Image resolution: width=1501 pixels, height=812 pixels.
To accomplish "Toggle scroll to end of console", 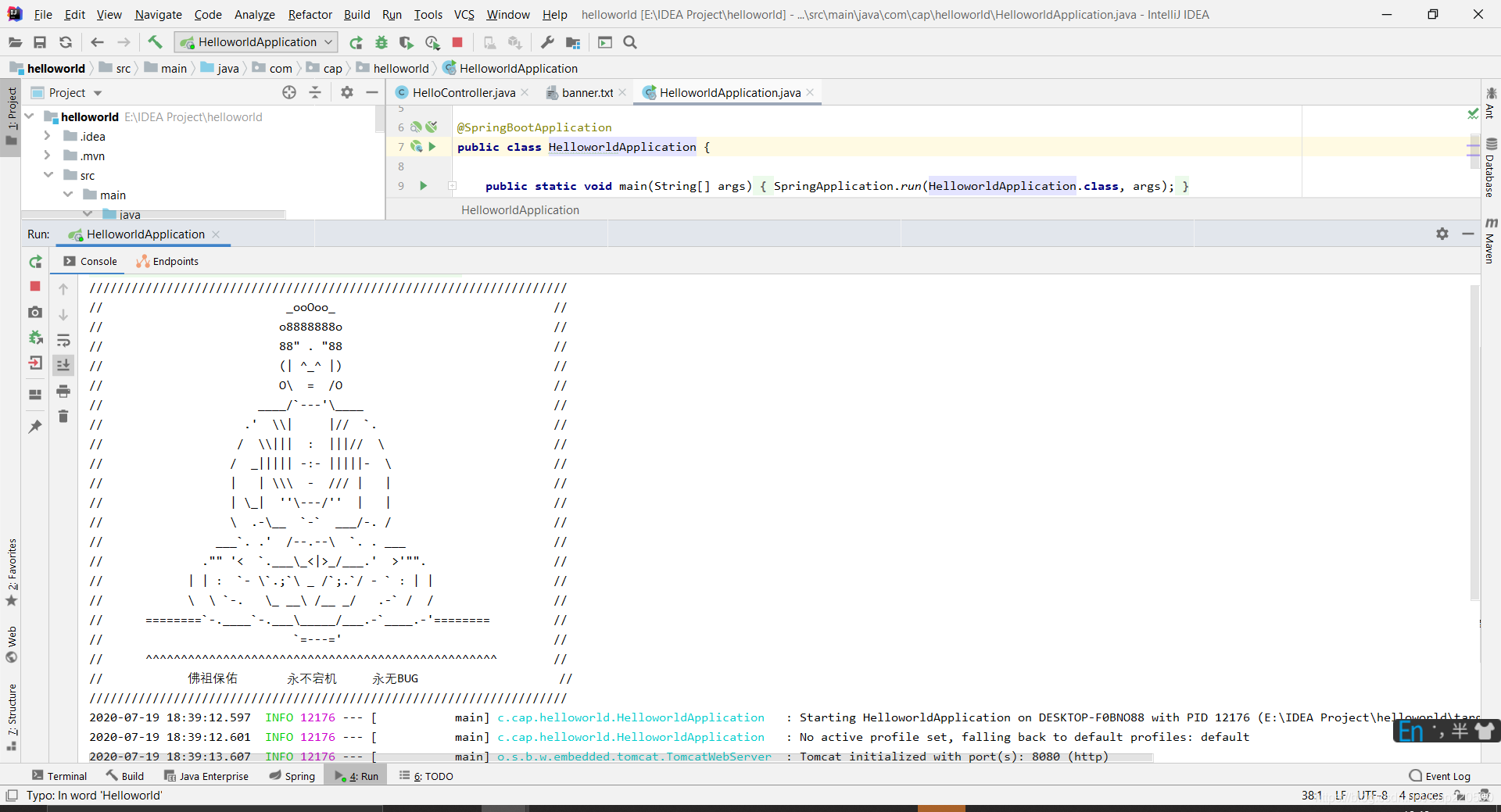I will [63, 365].
